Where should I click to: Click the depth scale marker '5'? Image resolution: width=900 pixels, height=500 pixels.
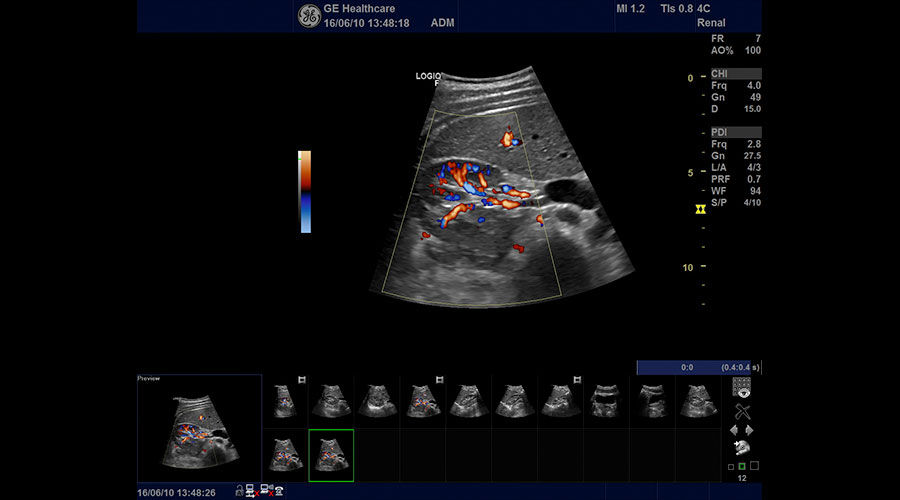690,173
